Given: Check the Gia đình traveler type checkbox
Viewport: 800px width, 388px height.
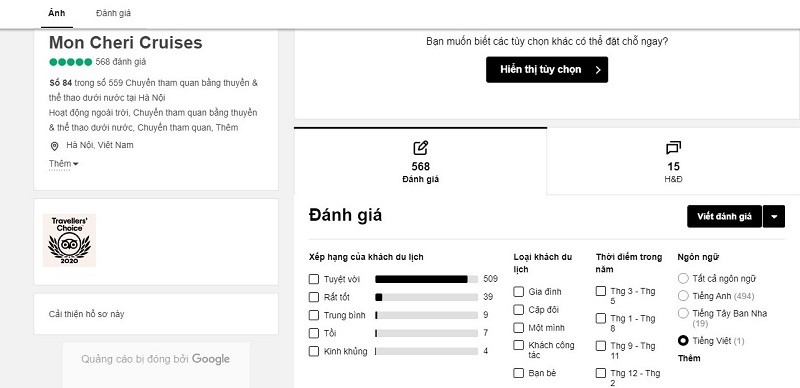Looking at the screenshot, I should [518, 292].
